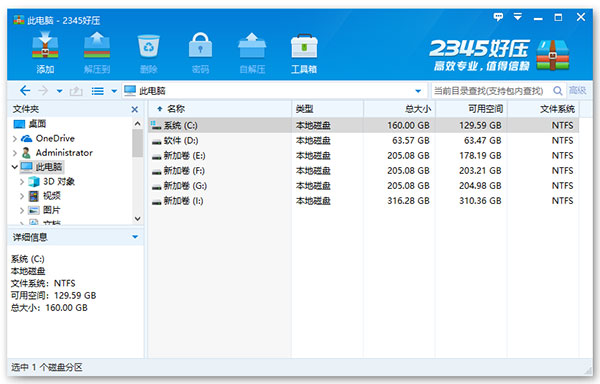600x384 pixels.
Task: Click the folder tree scroll up arrow
Action: coord(137,124)
